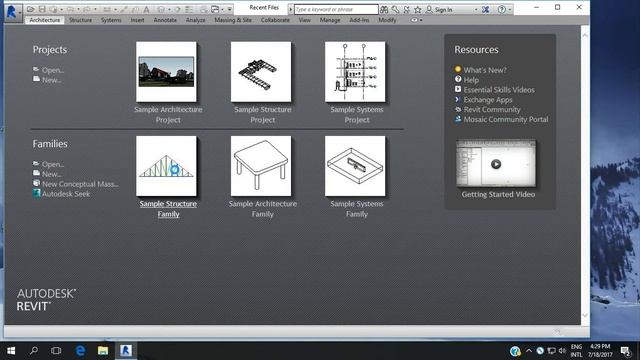
Task: Expand Switch Windows dropdown arrow
Action: click(x=222, y=9)
